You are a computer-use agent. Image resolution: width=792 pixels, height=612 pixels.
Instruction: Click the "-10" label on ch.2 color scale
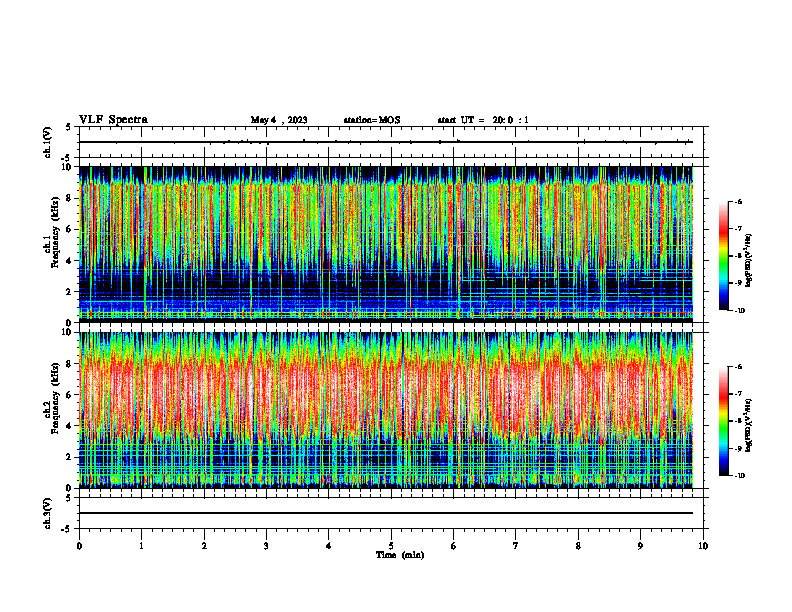click(x=739, y=476)
